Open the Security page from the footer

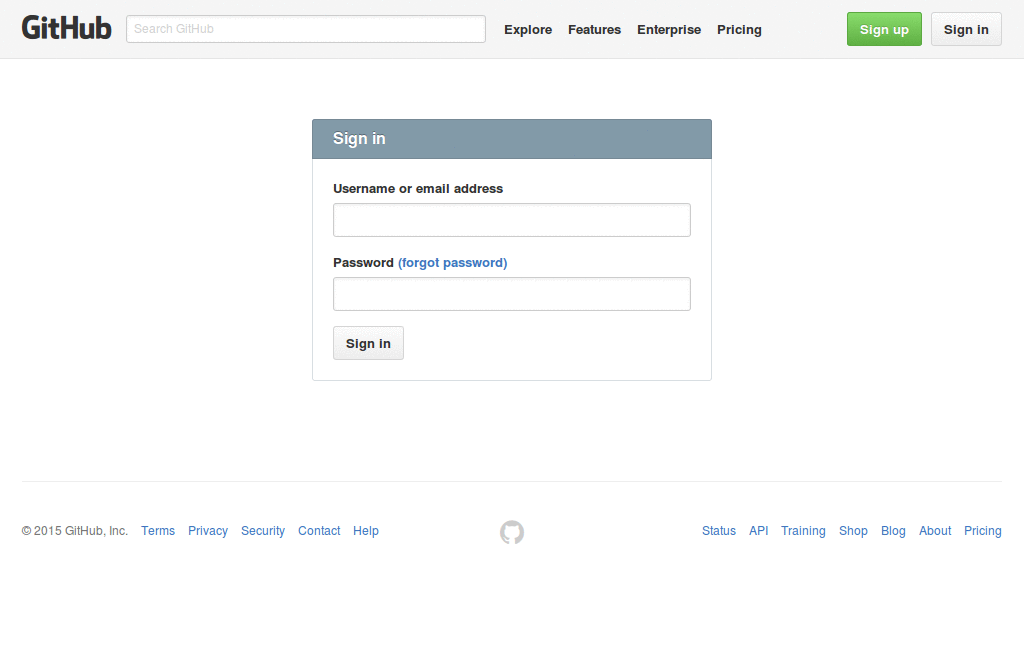[263, 531]
